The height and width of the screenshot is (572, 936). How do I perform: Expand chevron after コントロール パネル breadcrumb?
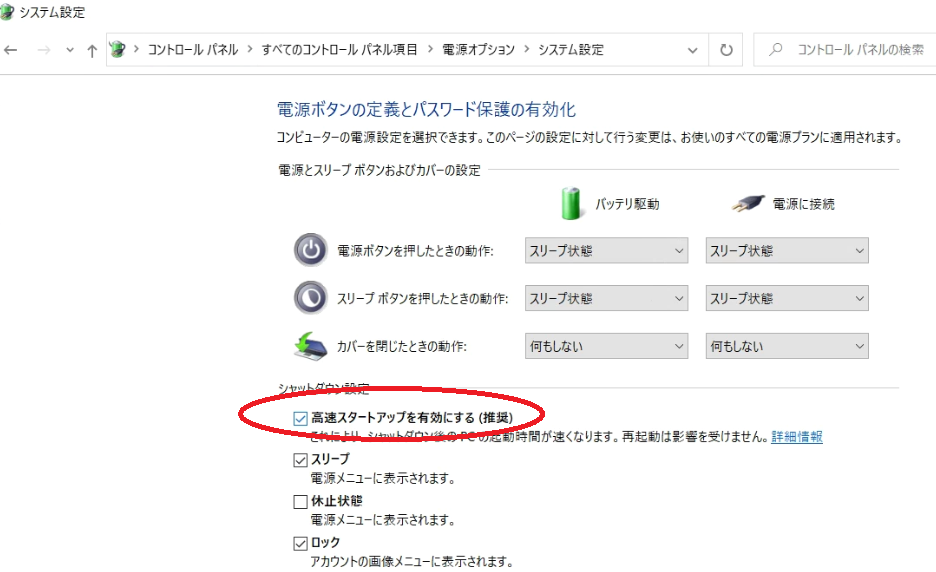click(x=250, y=50)
